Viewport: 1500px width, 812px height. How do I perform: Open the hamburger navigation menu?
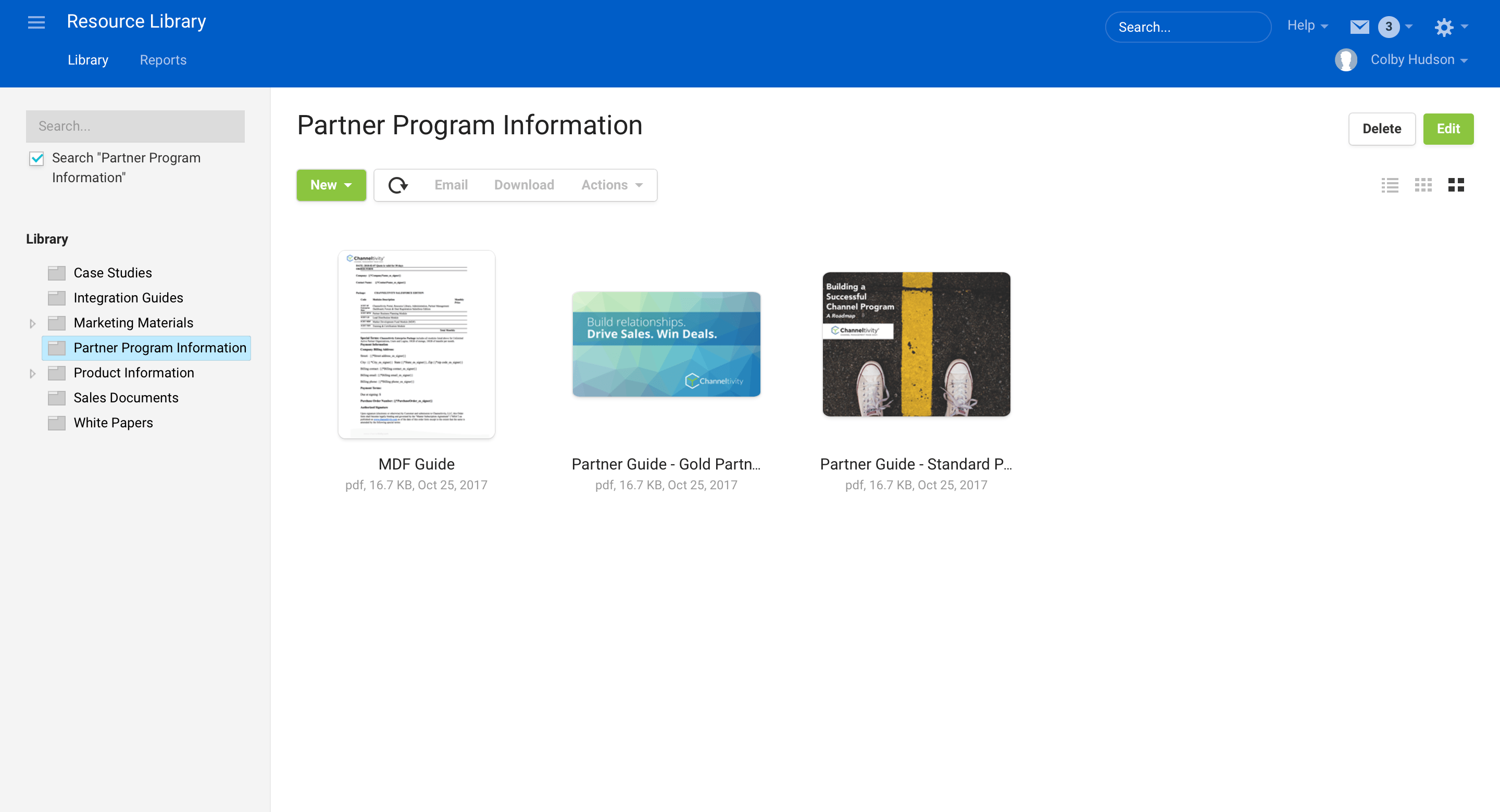coord(36,22)
